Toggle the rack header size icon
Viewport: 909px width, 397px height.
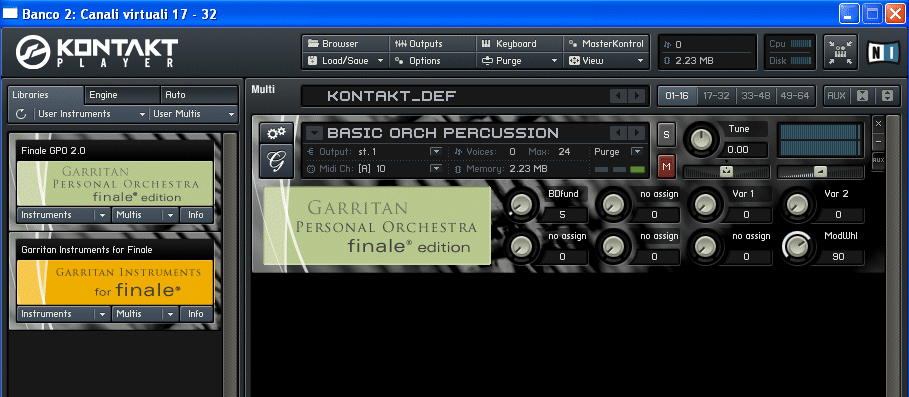point(887,96)
